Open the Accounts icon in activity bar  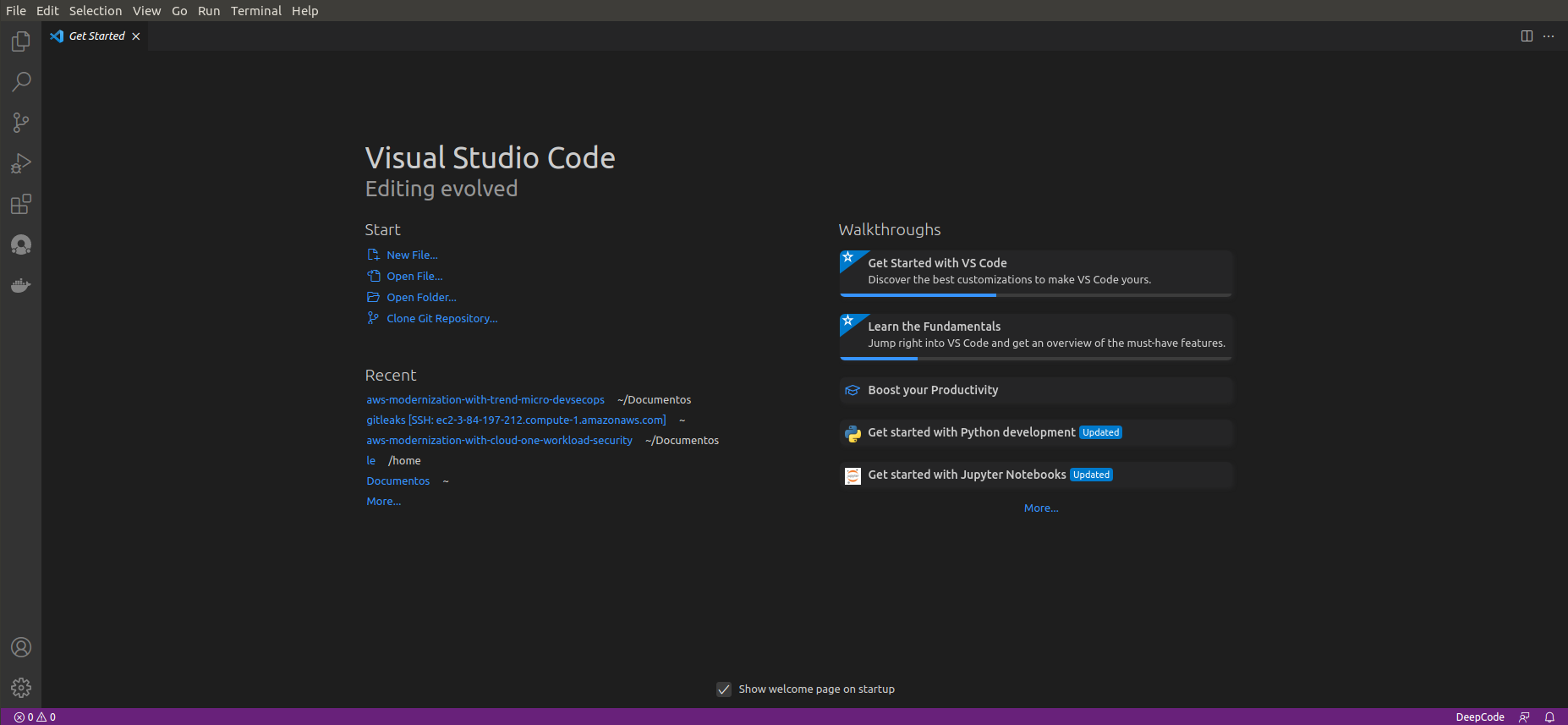[x=20, y=647]
